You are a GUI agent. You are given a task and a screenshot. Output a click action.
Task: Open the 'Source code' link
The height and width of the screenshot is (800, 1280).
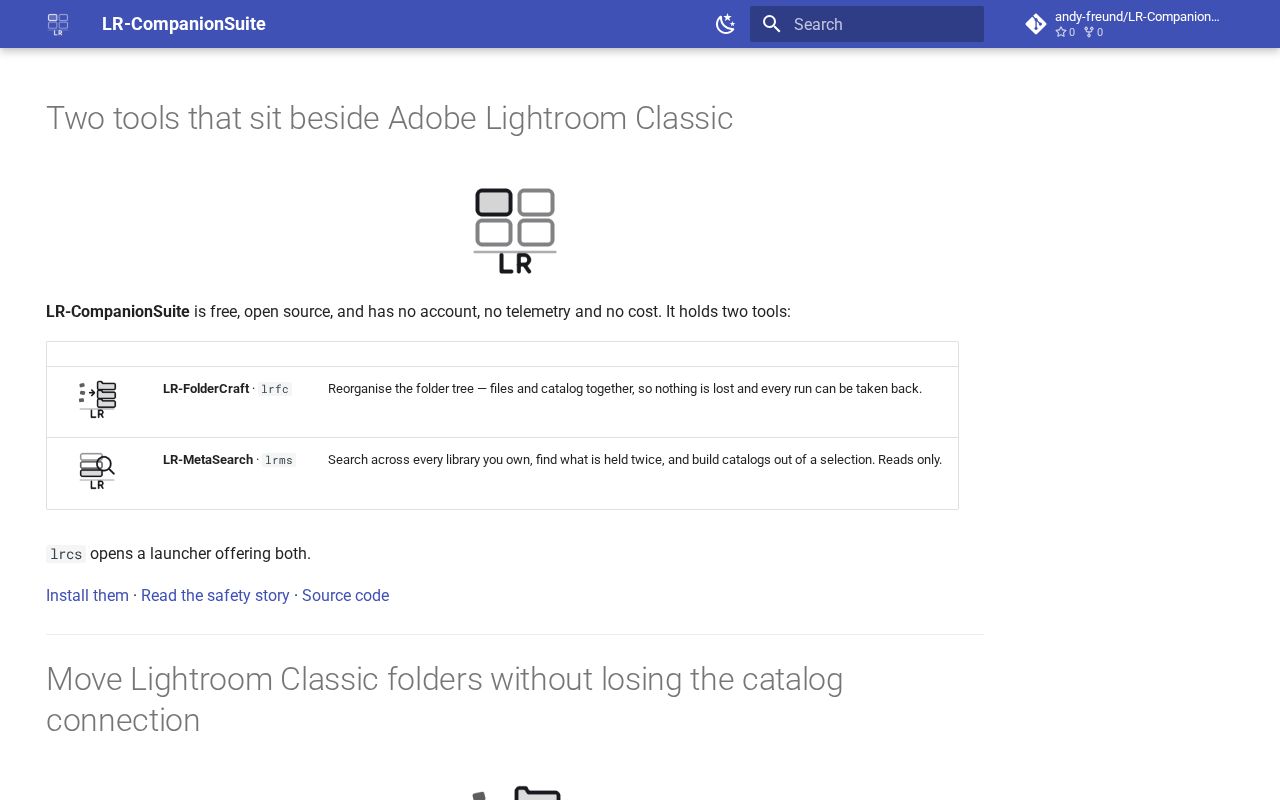(345, 596)
